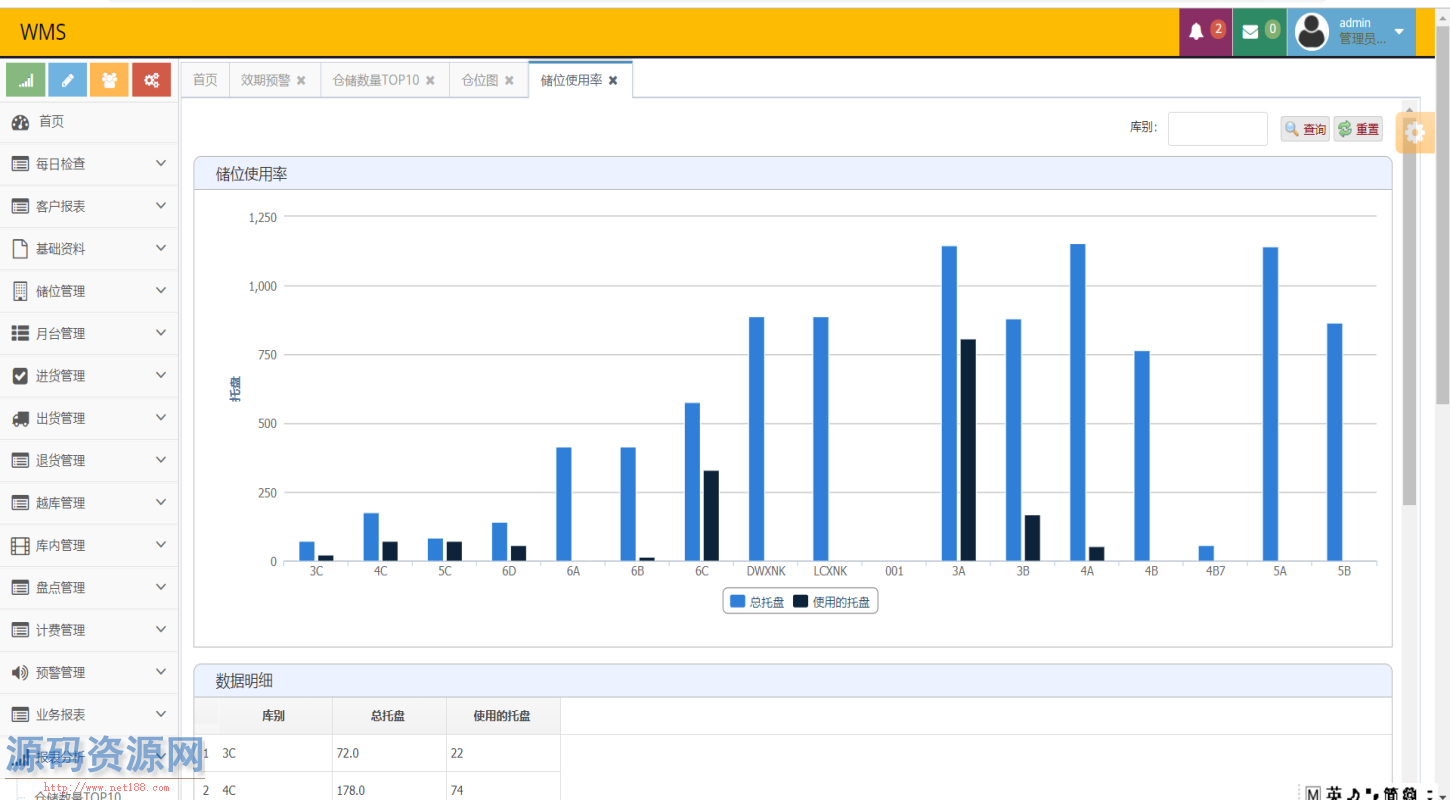Image resolution: width=1450 pixels, height=800 pixels.
Task: Click the 首页 sidebar link
Action: (89, 122)
